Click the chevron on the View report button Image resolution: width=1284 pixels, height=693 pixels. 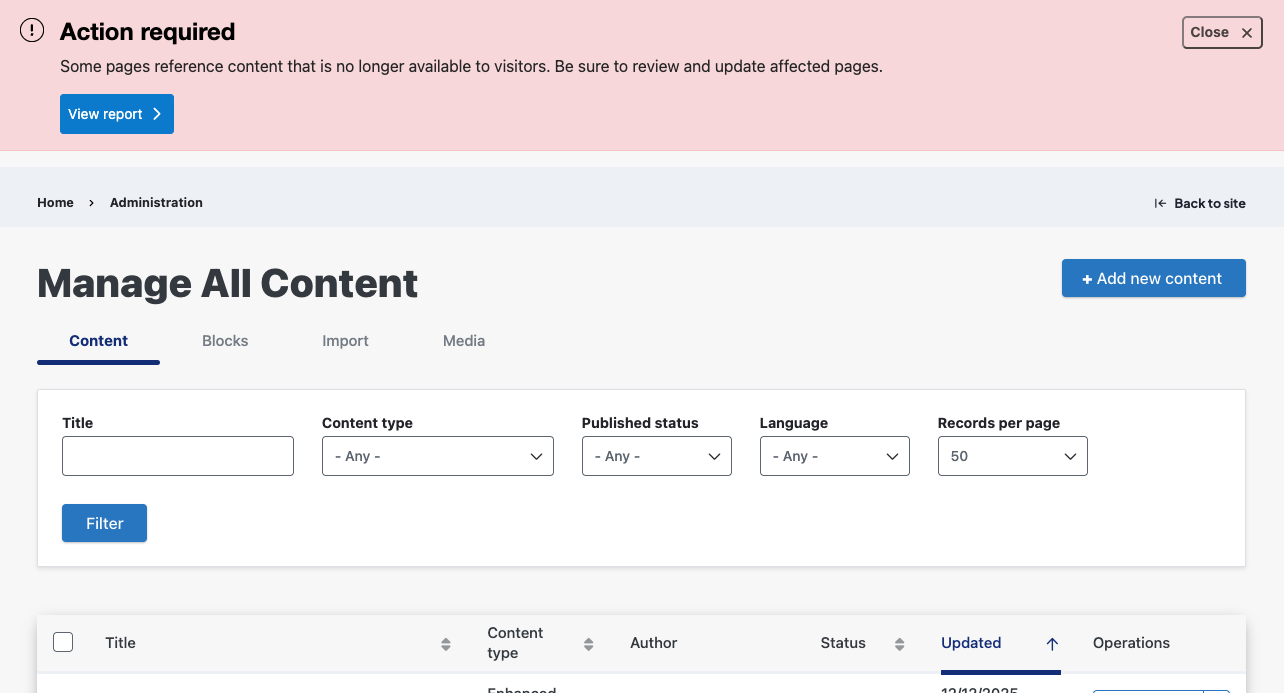pyautogui.click(x=155, y=113)
